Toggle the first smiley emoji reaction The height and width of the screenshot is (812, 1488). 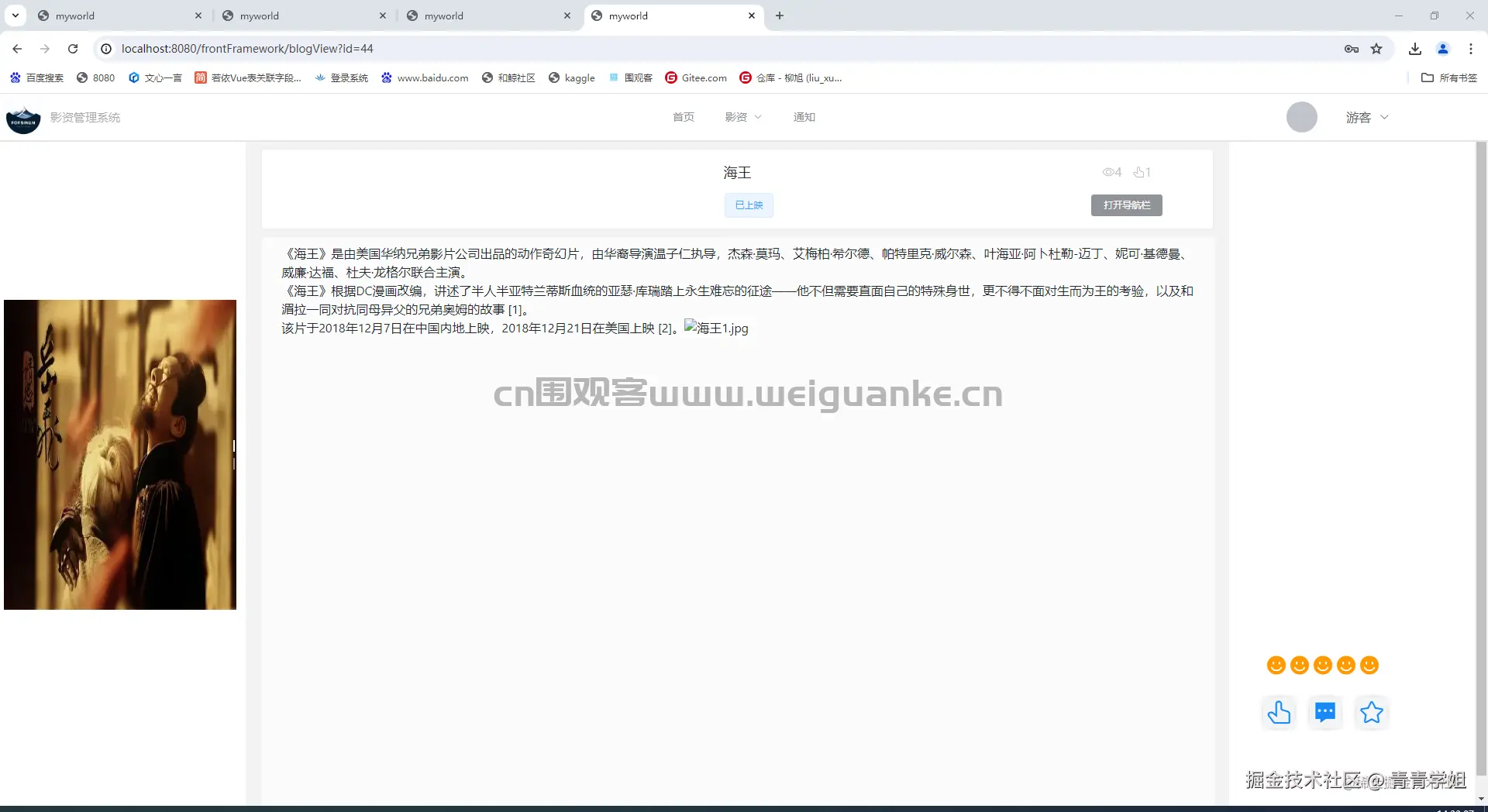1276,665
